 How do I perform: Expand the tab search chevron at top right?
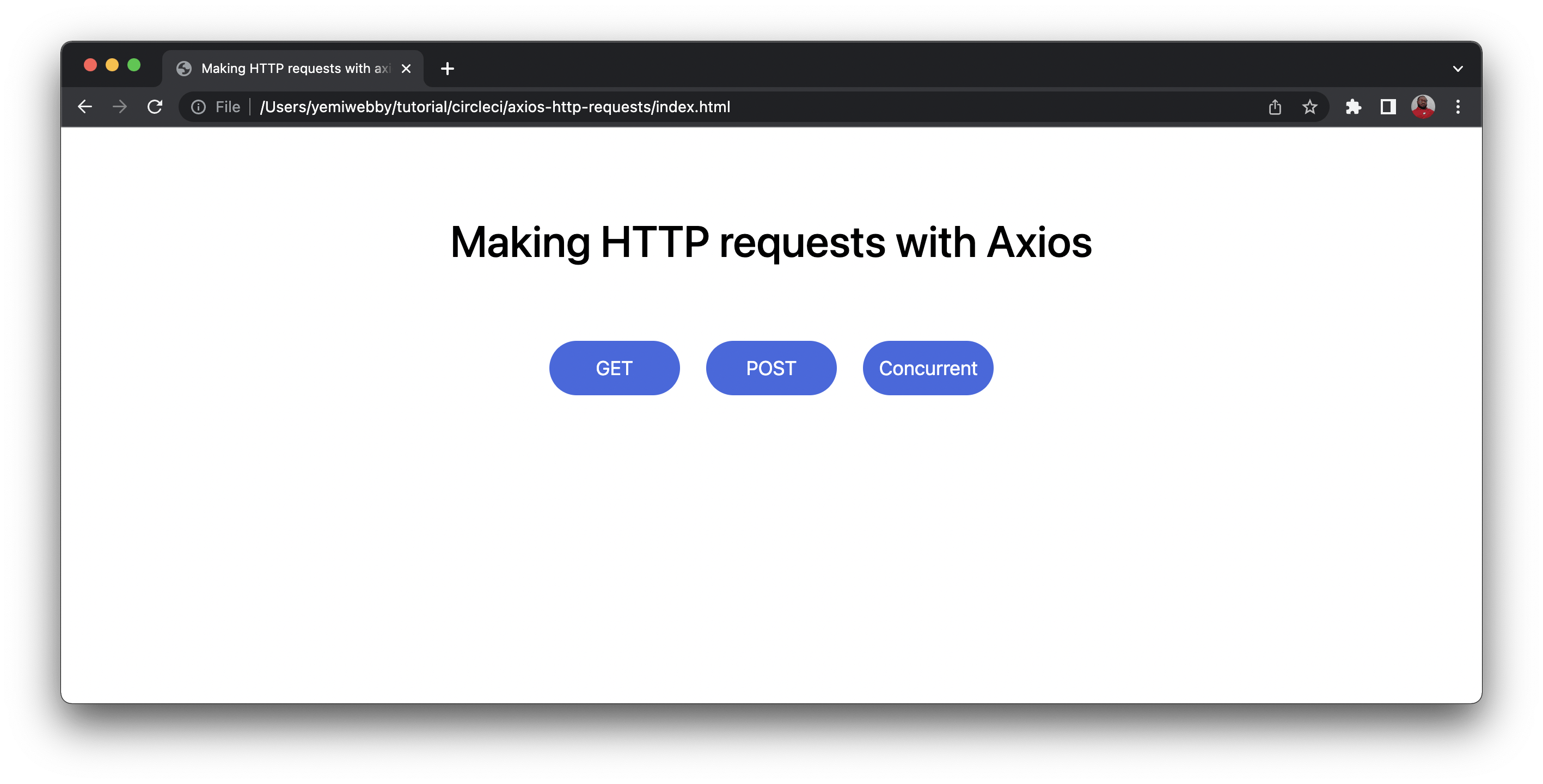click(x=1458, y=68)
